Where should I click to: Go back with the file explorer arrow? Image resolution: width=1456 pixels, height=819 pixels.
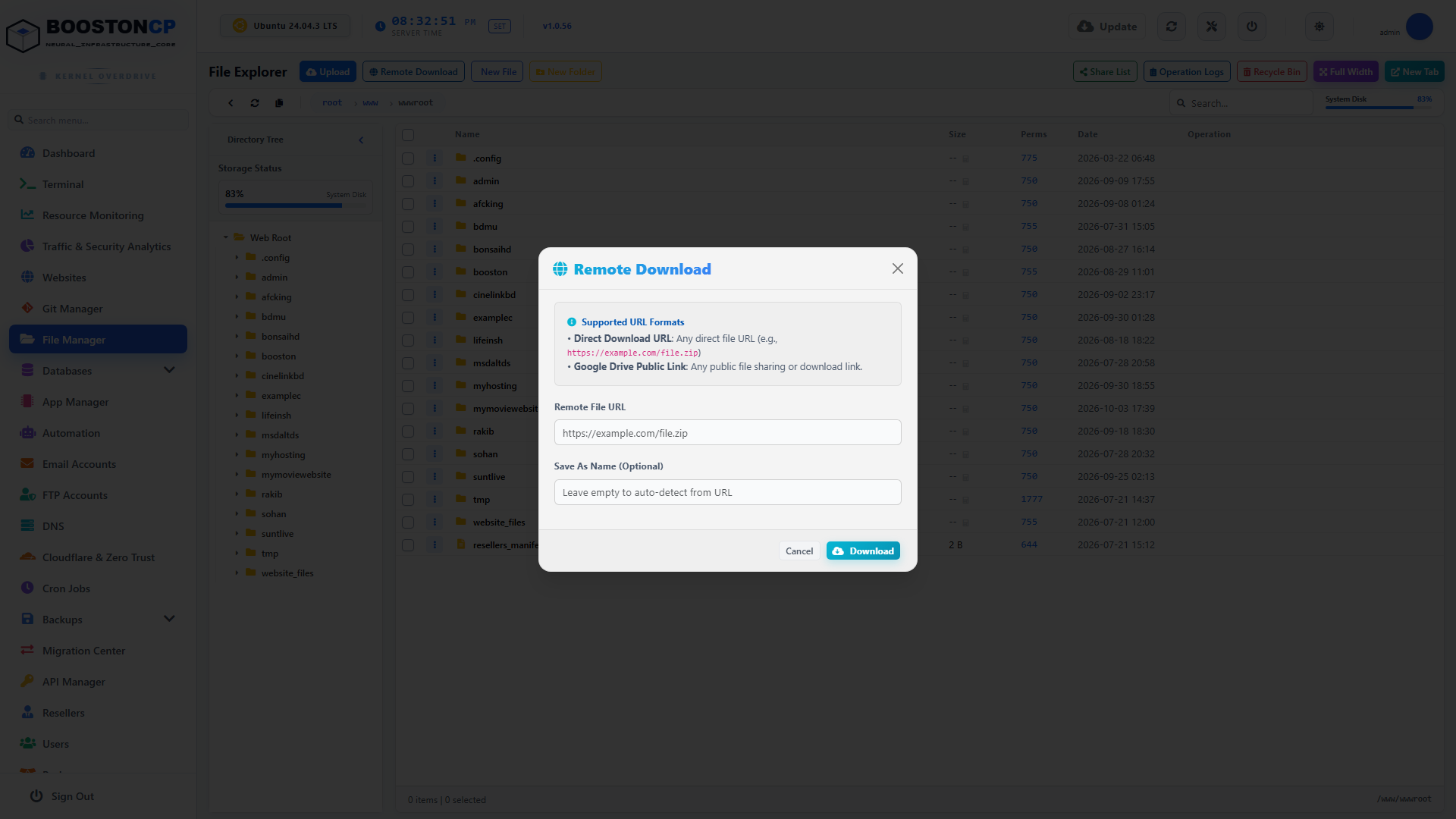tap(231, 102)
